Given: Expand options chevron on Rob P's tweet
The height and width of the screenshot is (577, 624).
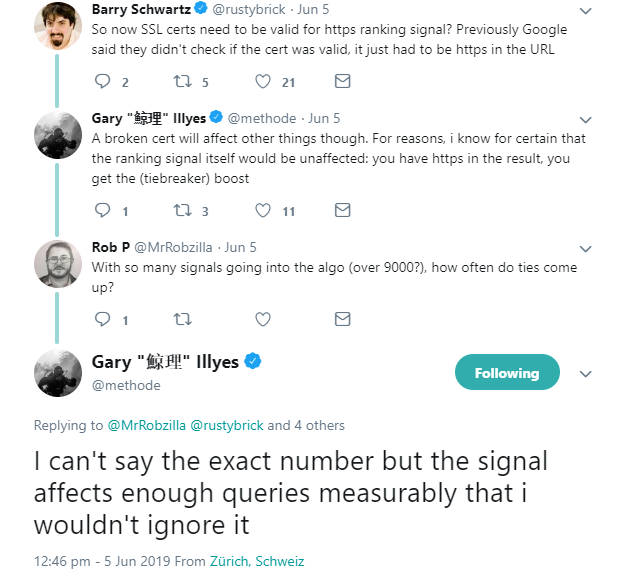Looking at the screenshot, I should pyautogui.click(x=586, y=248).
